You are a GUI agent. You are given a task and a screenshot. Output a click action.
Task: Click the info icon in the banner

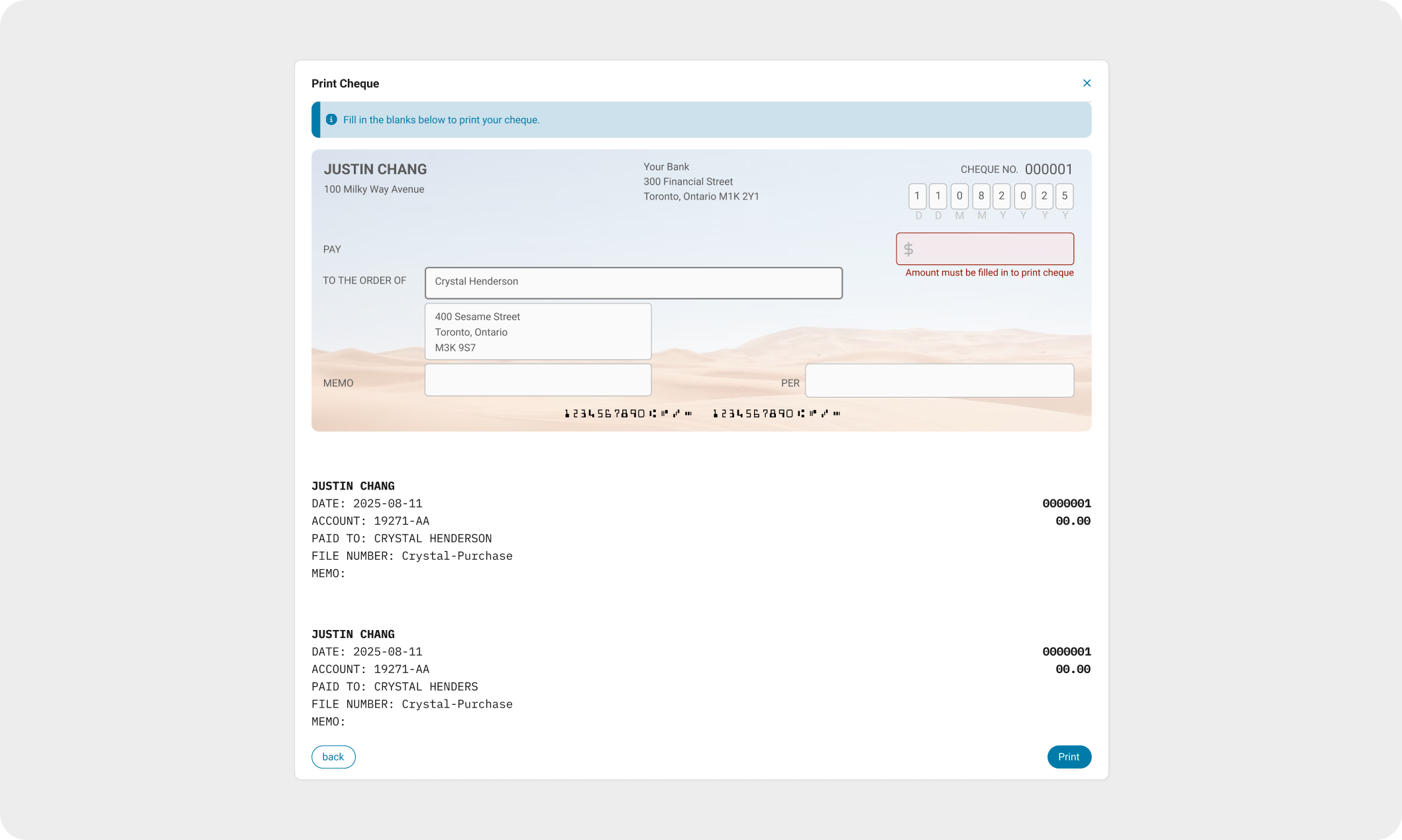331,120
